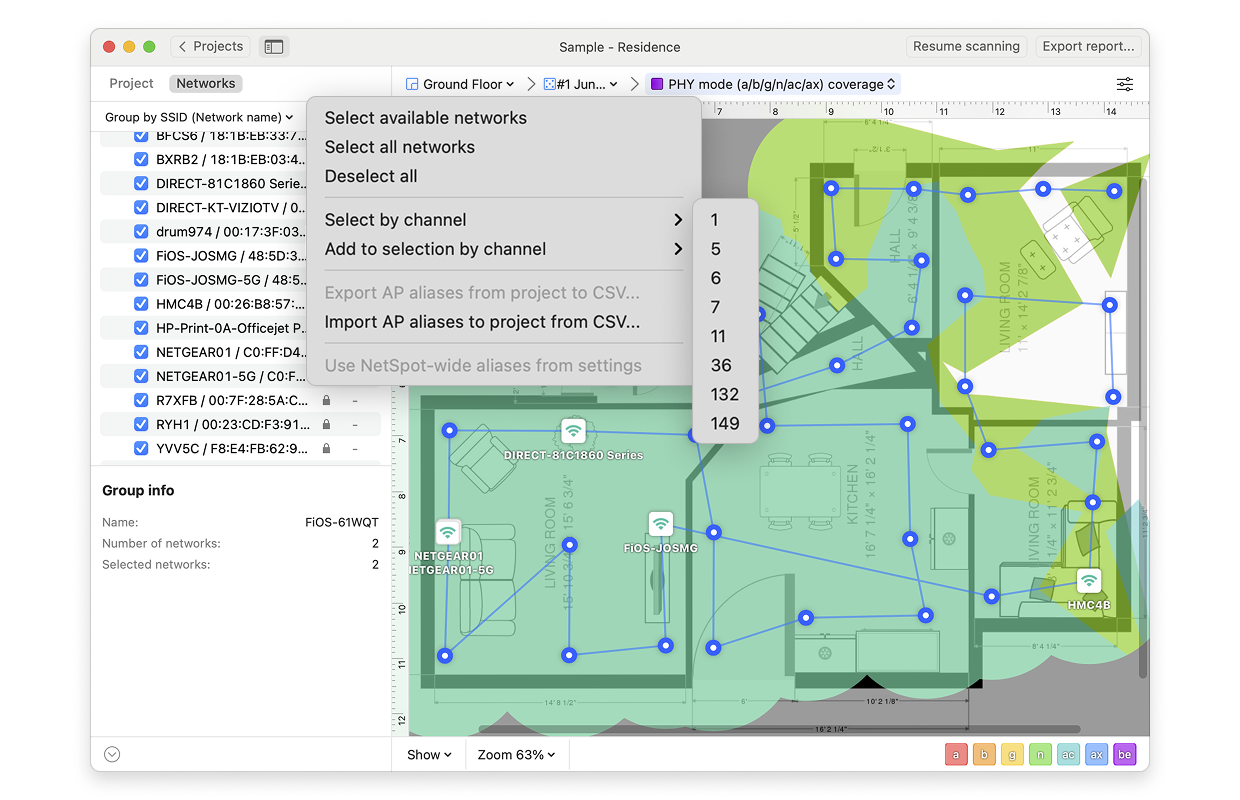Uncheck the BXRB2 network checkbox
Viewport: 1240px width, 800px height.
(x=141, y=159)
